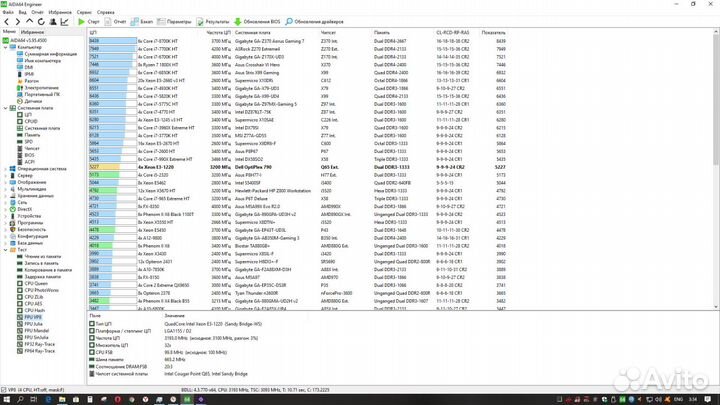Image resolution: width=720 pixels, height=405 pixels.
Task: Click the Отчет toolbar button
Action: click(x=115, y=22)
